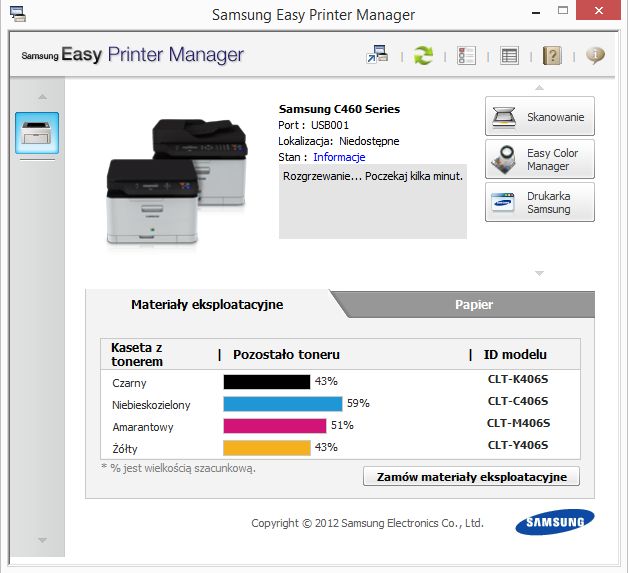628x573 pixels.
Task: Select the printer in the left sidebar
Action: coord(37,133)
